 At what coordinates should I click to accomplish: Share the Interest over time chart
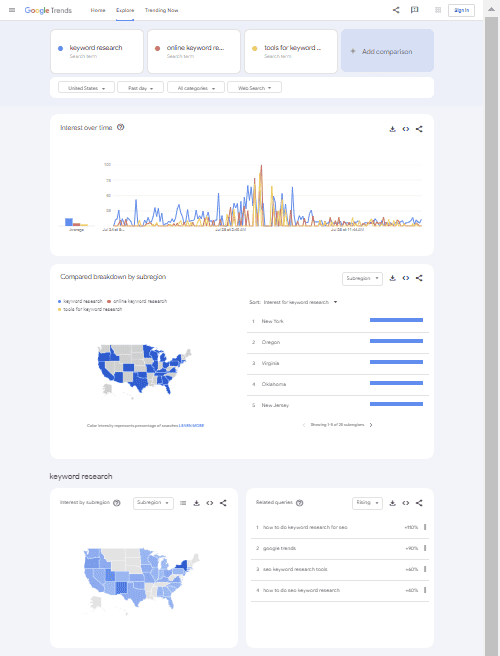pos(419,129)
